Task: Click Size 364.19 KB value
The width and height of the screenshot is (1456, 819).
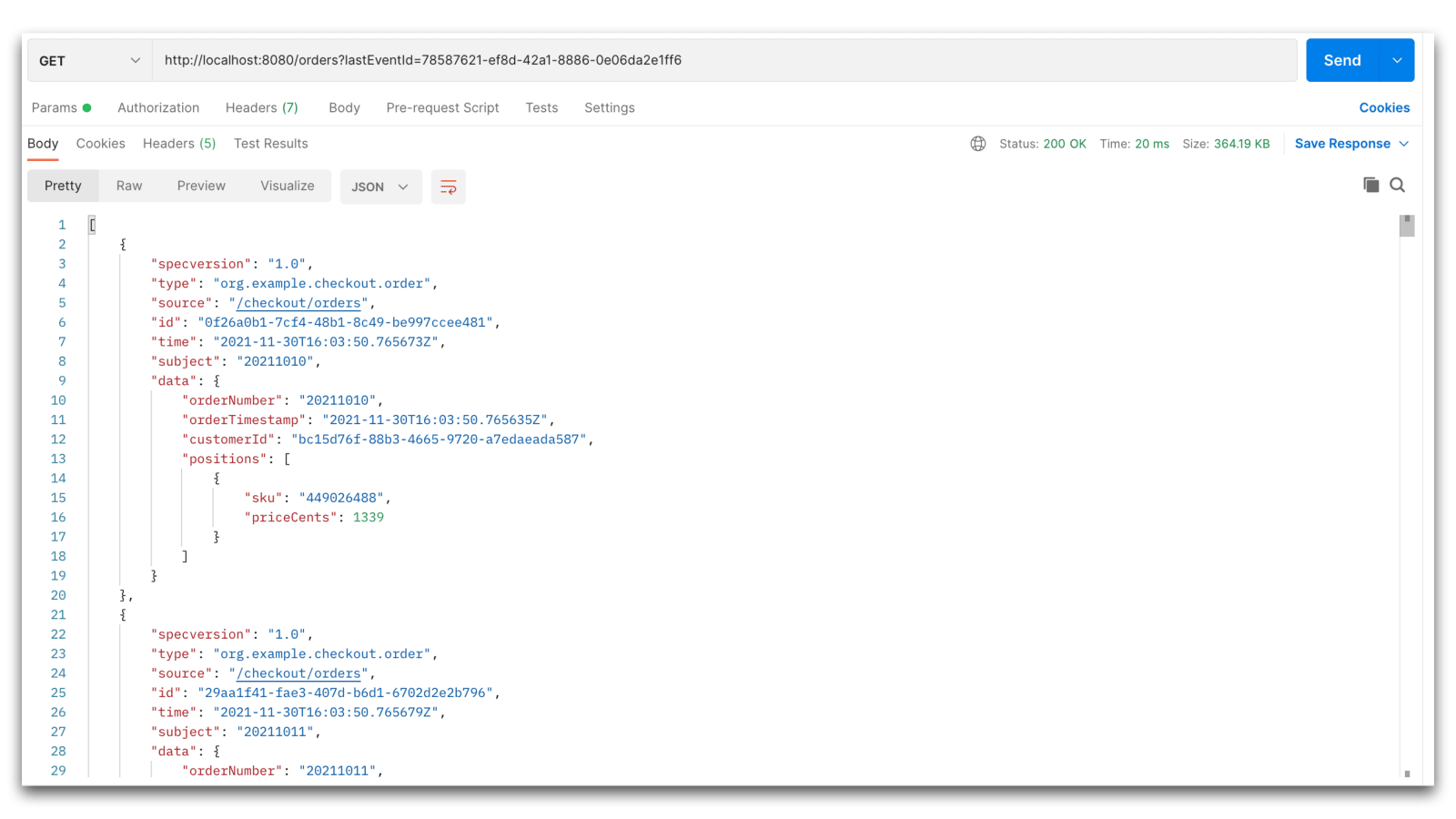Action: coord(1241,144)
